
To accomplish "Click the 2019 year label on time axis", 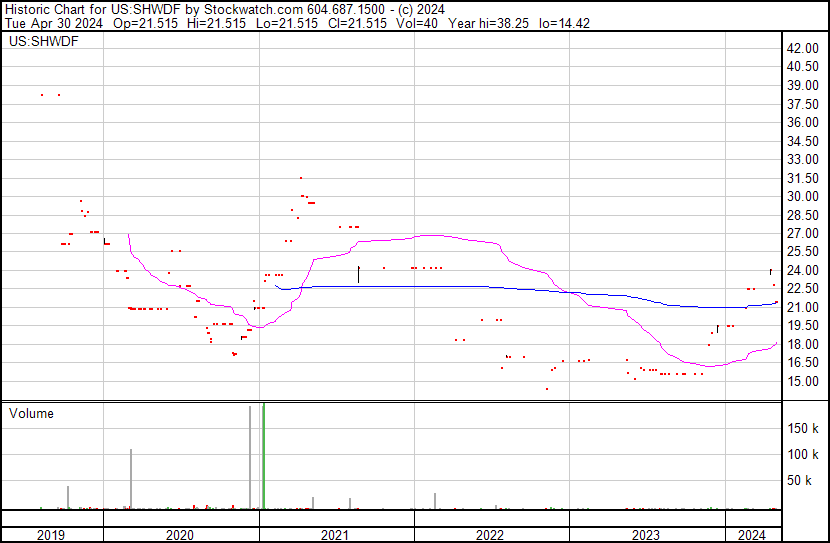I will coord(51,535).
